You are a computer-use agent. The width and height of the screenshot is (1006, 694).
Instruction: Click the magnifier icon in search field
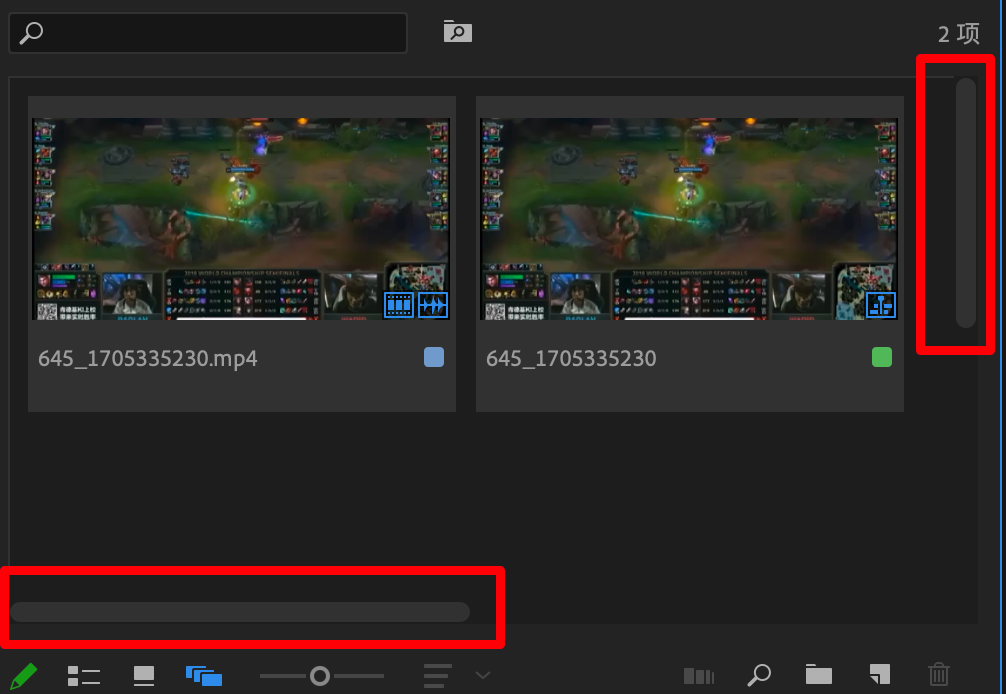point(31,33)
